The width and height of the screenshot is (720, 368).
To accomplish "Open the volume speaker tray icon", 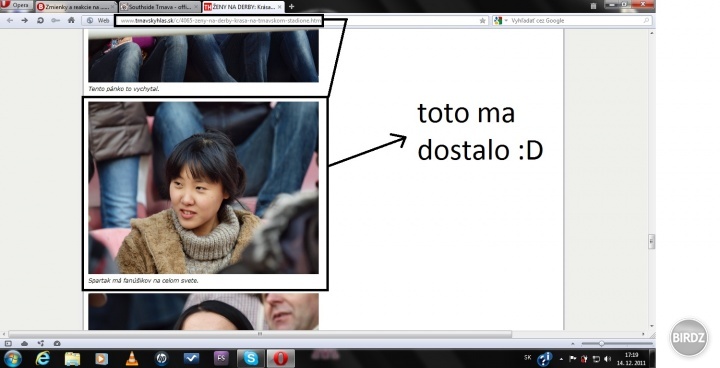I will [x=608, y=359].
